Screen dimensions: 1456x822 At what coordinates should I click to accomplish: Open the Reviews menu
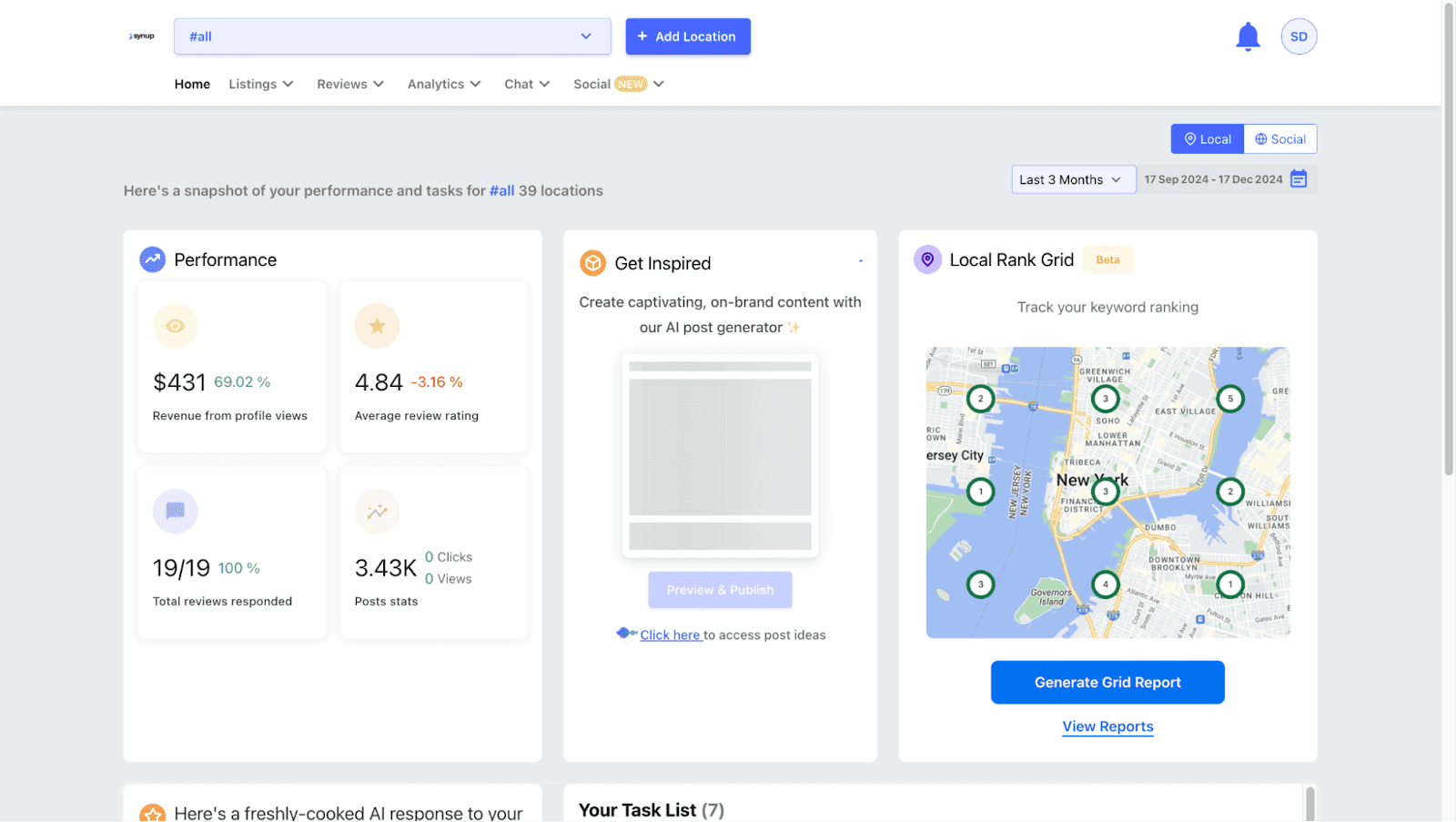(350, 84)
